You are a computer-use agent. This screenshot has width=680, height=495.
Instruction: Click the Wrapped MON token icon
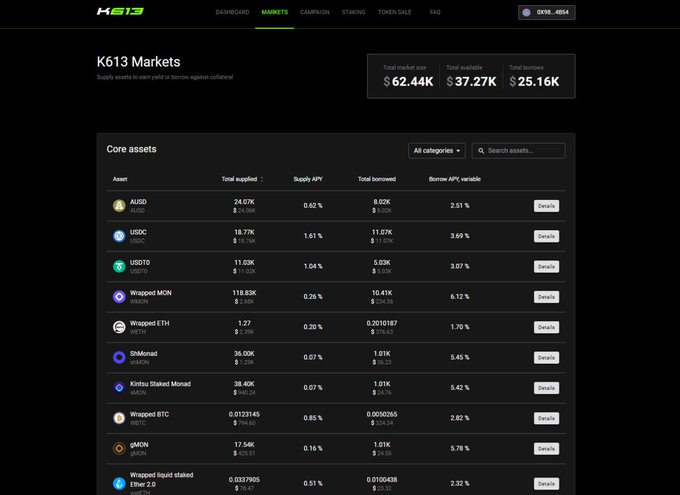(119, 297)
